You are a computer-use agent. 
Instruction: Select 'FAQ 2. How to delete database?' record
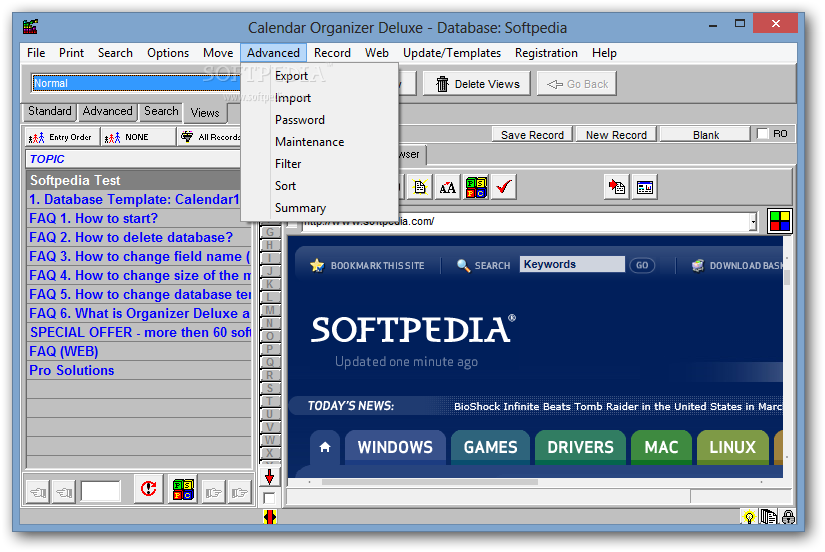click(x=139, y=237)
